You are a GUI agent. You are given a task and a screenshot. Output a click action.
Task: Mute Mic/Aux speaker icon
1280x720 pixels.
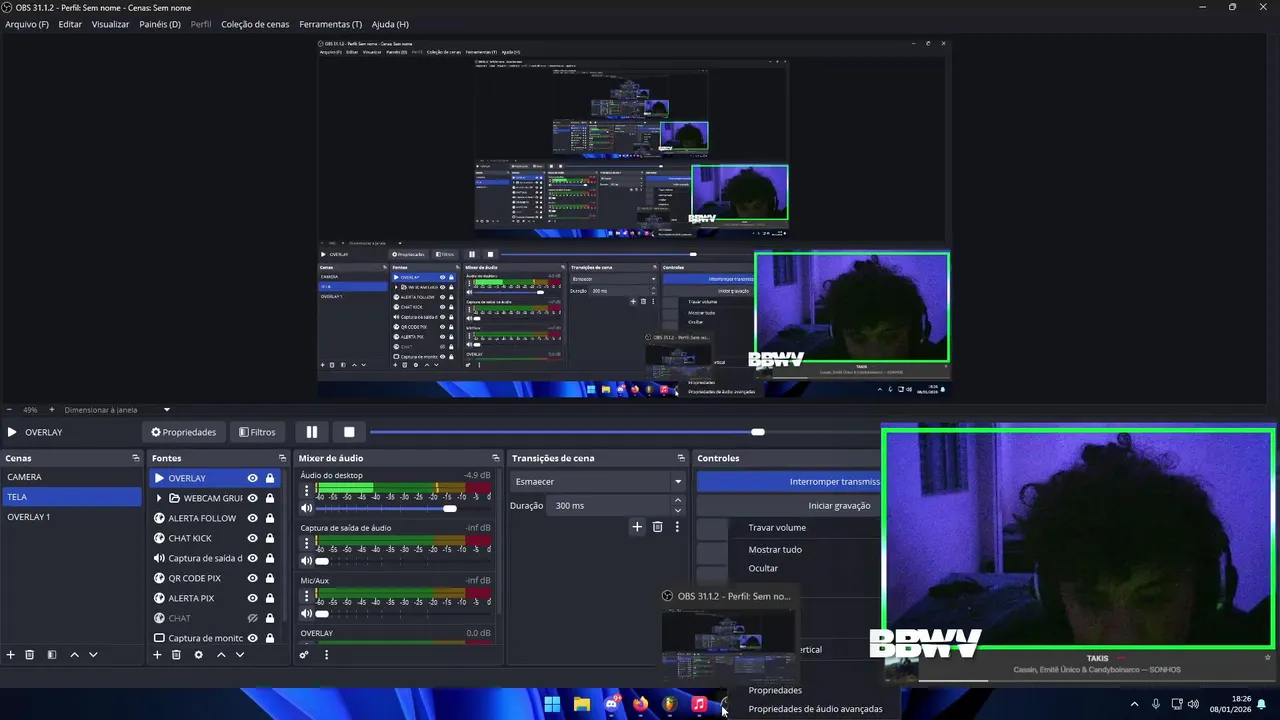[x=308, y=613]
